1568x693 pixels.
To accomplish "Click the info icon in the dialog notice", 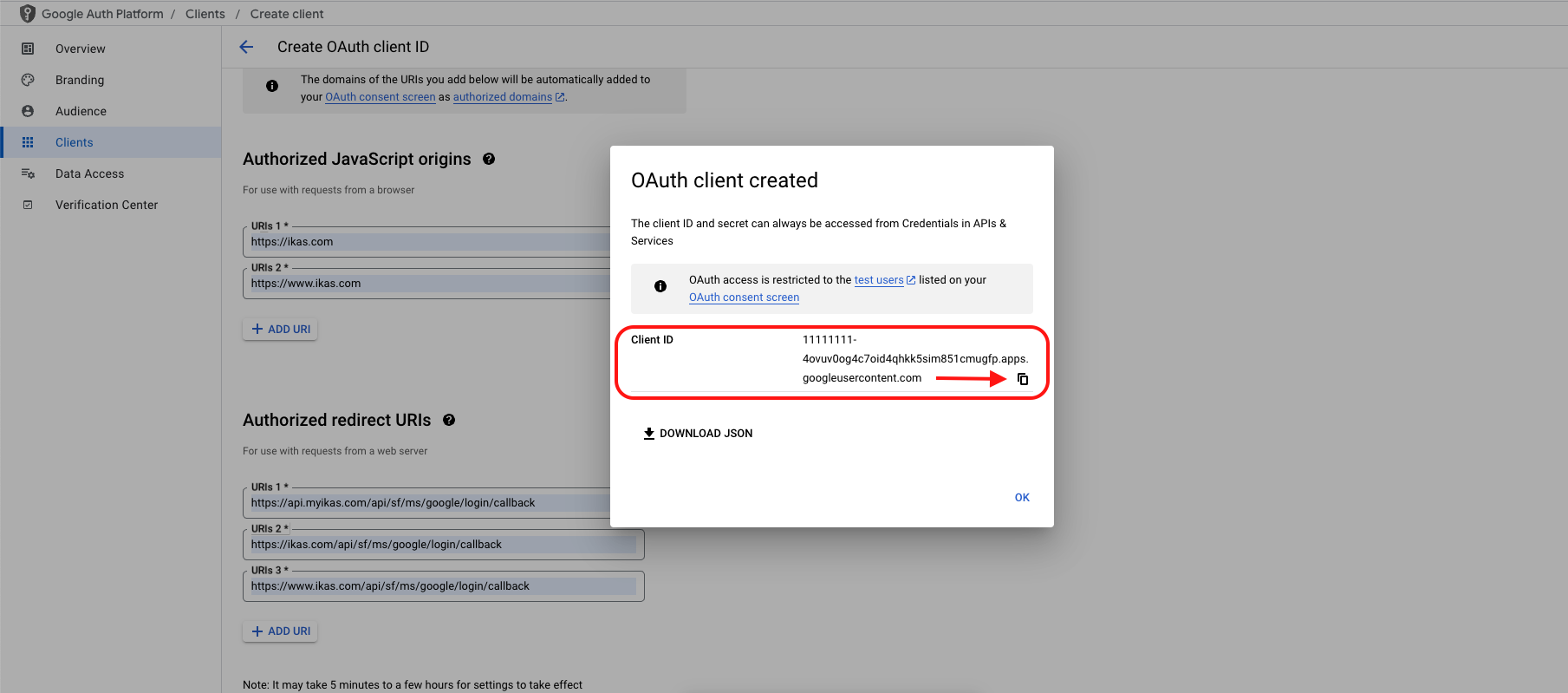I will [x=660, y=286].
